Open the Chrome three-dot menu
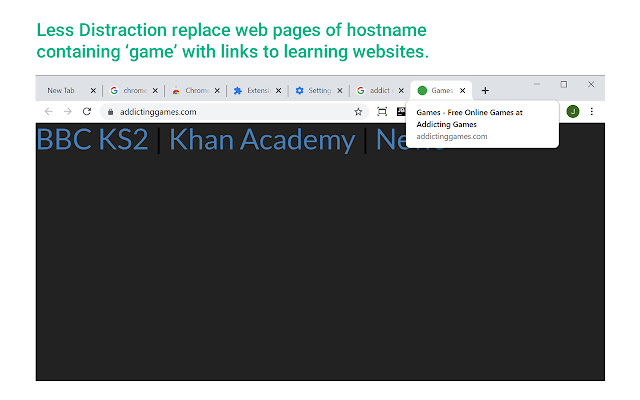This screenshot has height=400, width=640. coord(591,111)
